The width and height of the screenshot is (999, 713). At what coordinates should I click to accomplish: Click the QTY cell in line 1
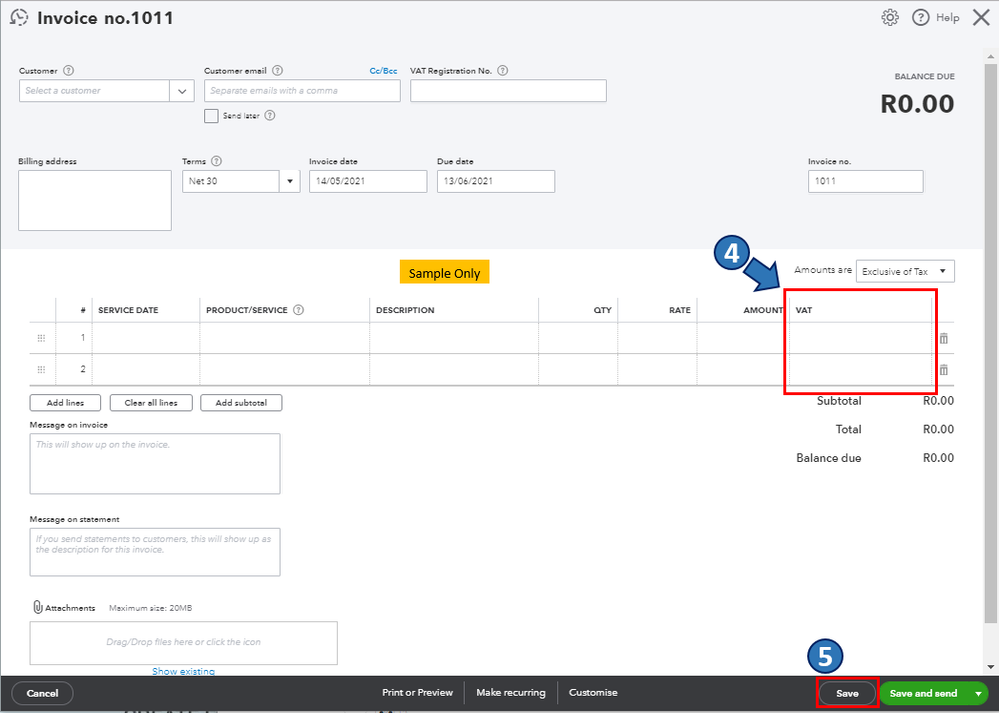pyautogui.click(x=578, y=338)
